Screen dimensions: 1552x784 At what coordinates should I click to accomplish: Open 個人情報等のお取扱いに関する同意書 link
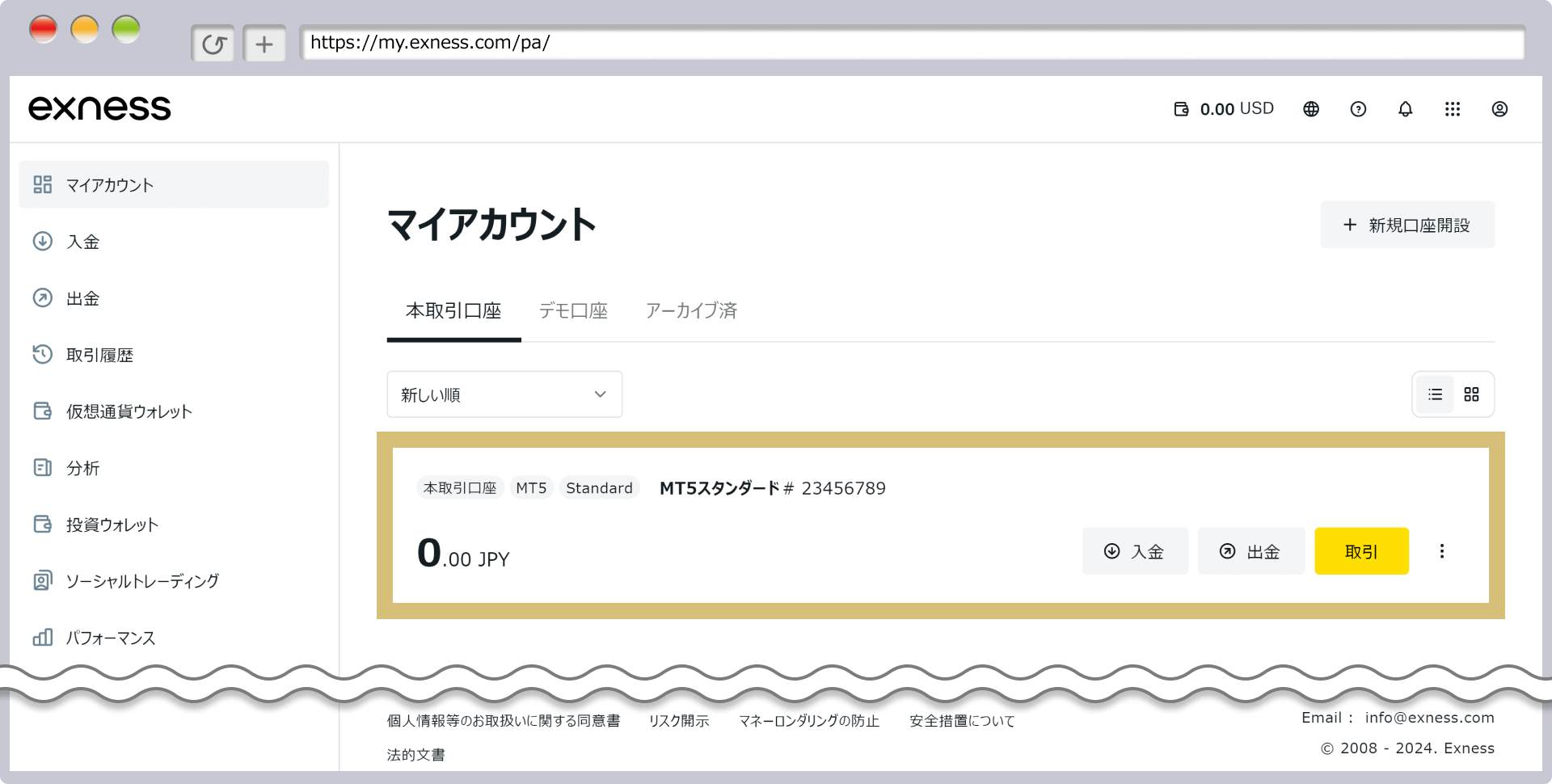click(x=503, y=721)
